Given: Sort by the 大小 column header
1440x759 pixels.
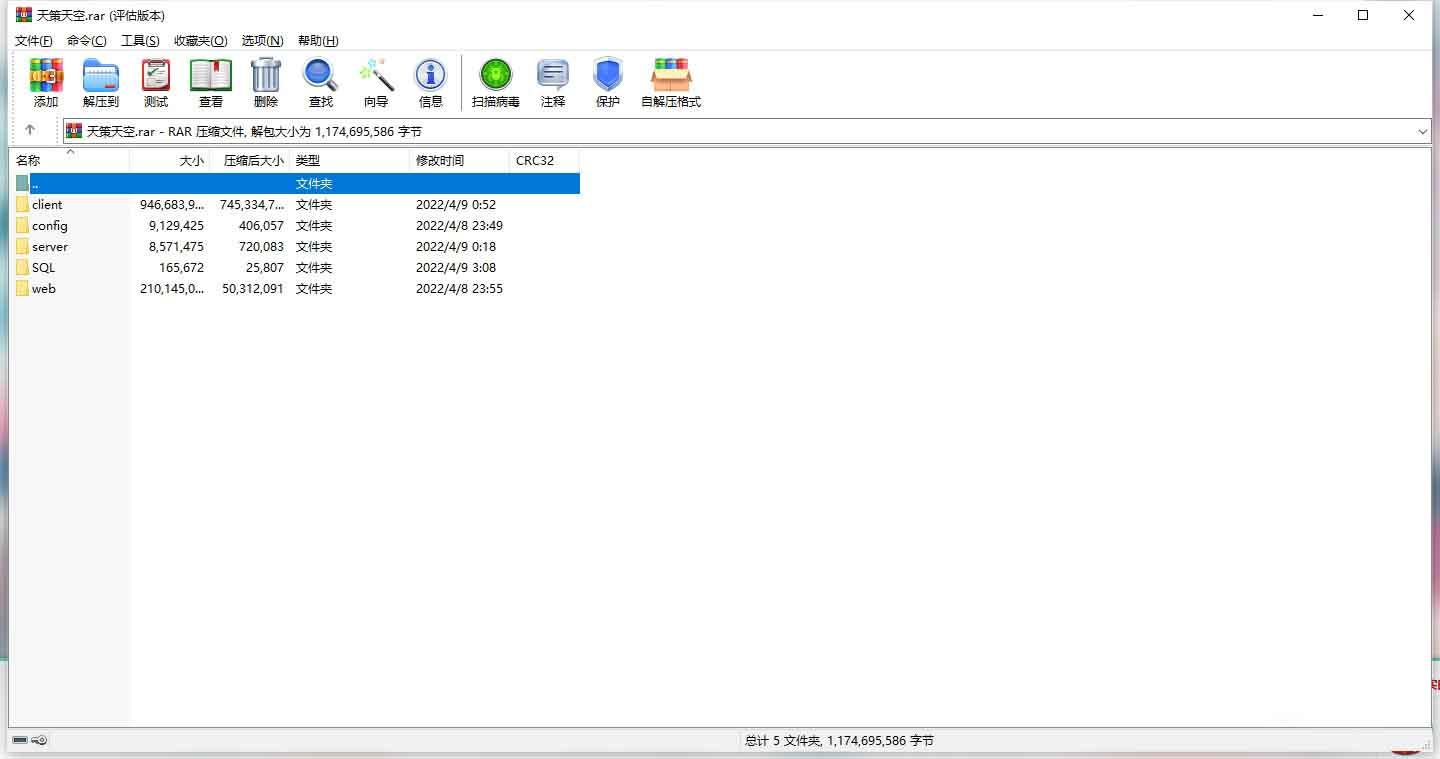Looking at the screenshot, I should [x=169, y=160].
